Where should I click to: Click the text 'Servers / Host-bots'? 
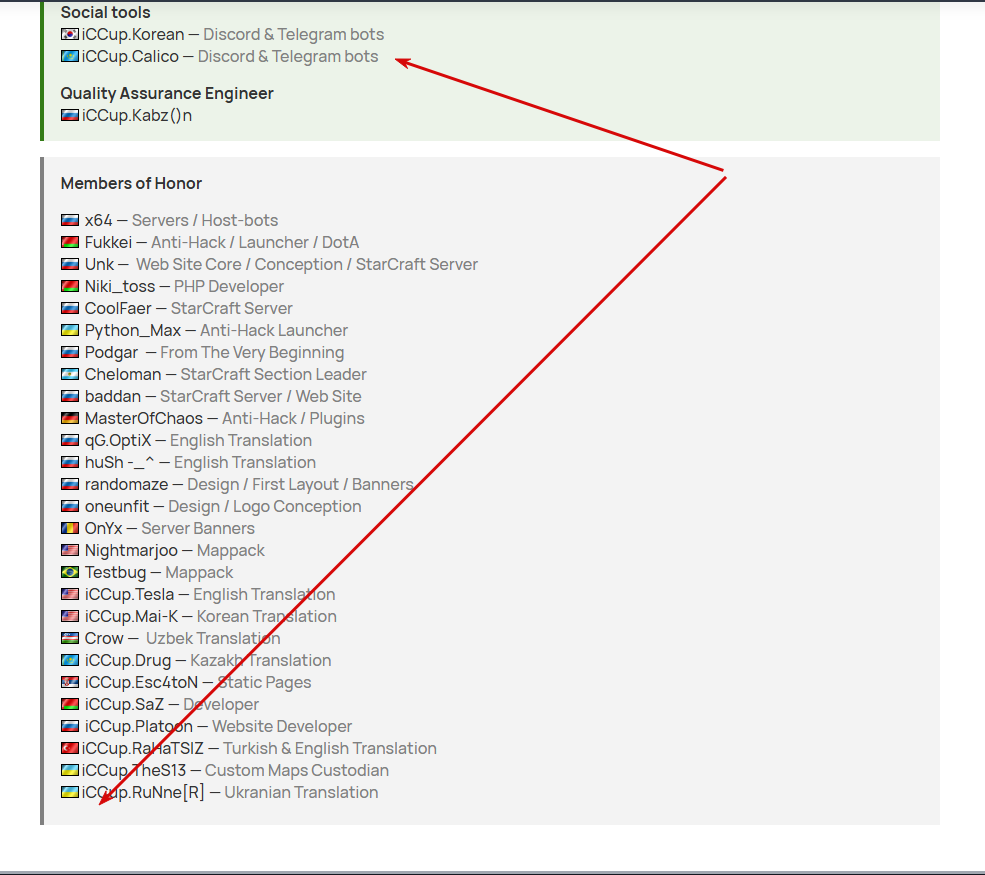(x=205, y=220)
